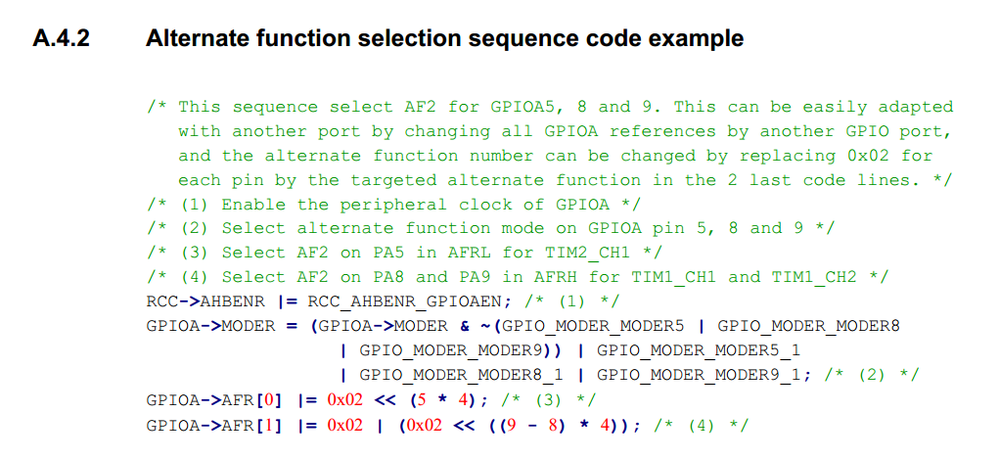999x464 pixels.
Task: Click the expression (9 - 8) in code
Action: (x=535, y=424)
